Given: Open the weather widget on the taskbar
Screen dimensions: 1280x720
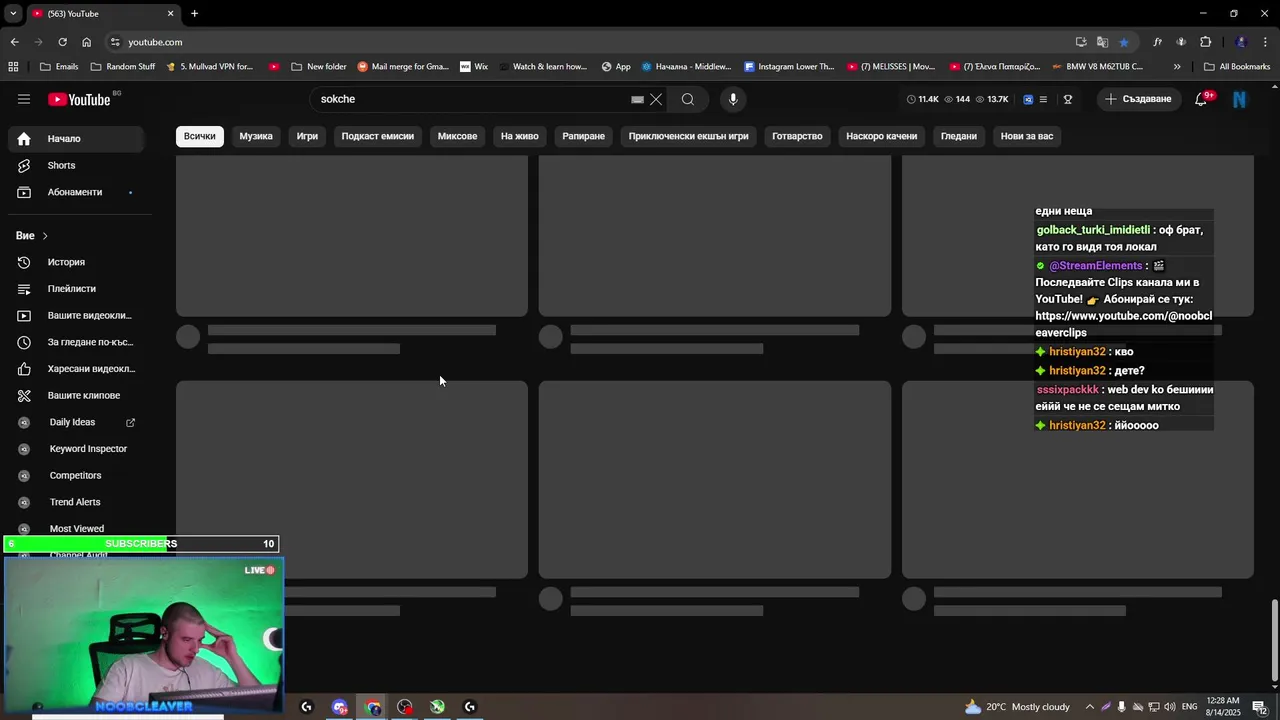Looking at the screenshot, I should click(1017, 707).
